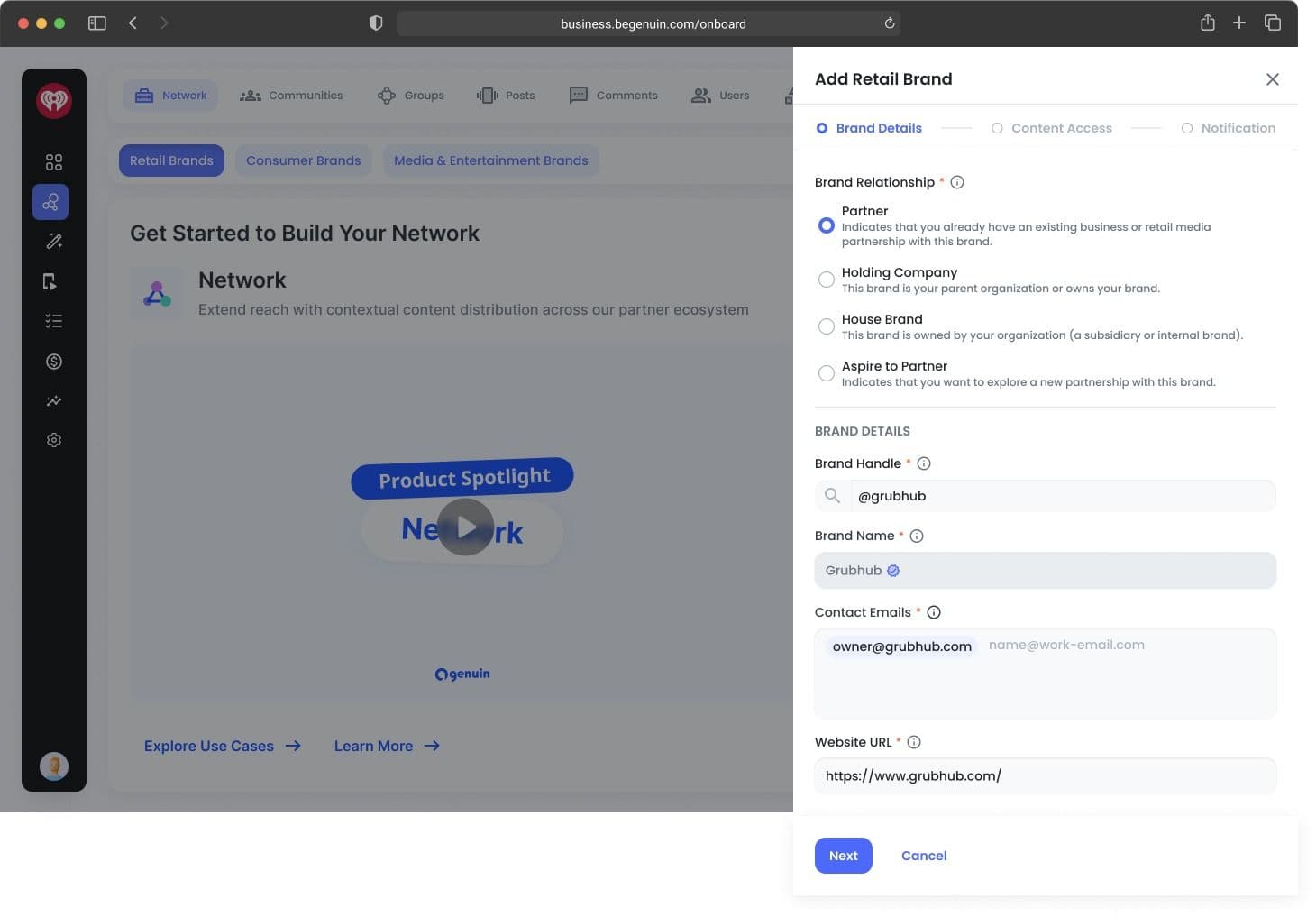The height and width of the screenshot is (917, 1316).
Task: Click the Brand Details step
Action: point(869,128)
